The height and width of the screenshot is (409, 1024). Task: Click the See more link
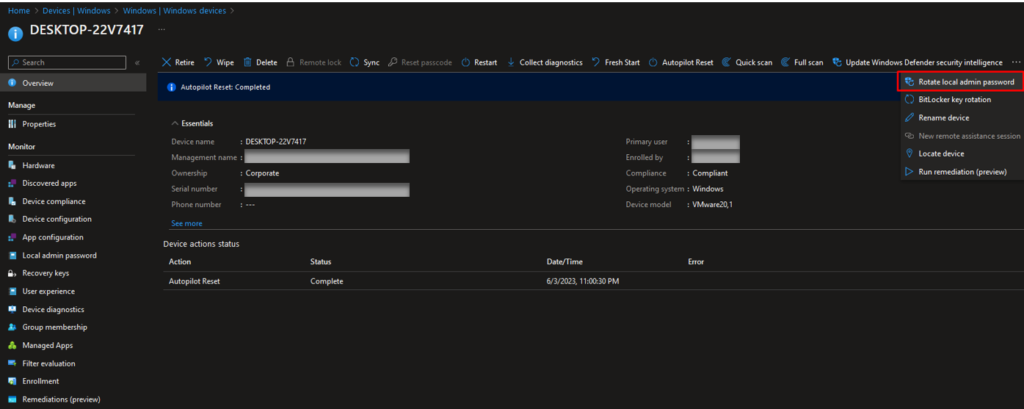187,223
